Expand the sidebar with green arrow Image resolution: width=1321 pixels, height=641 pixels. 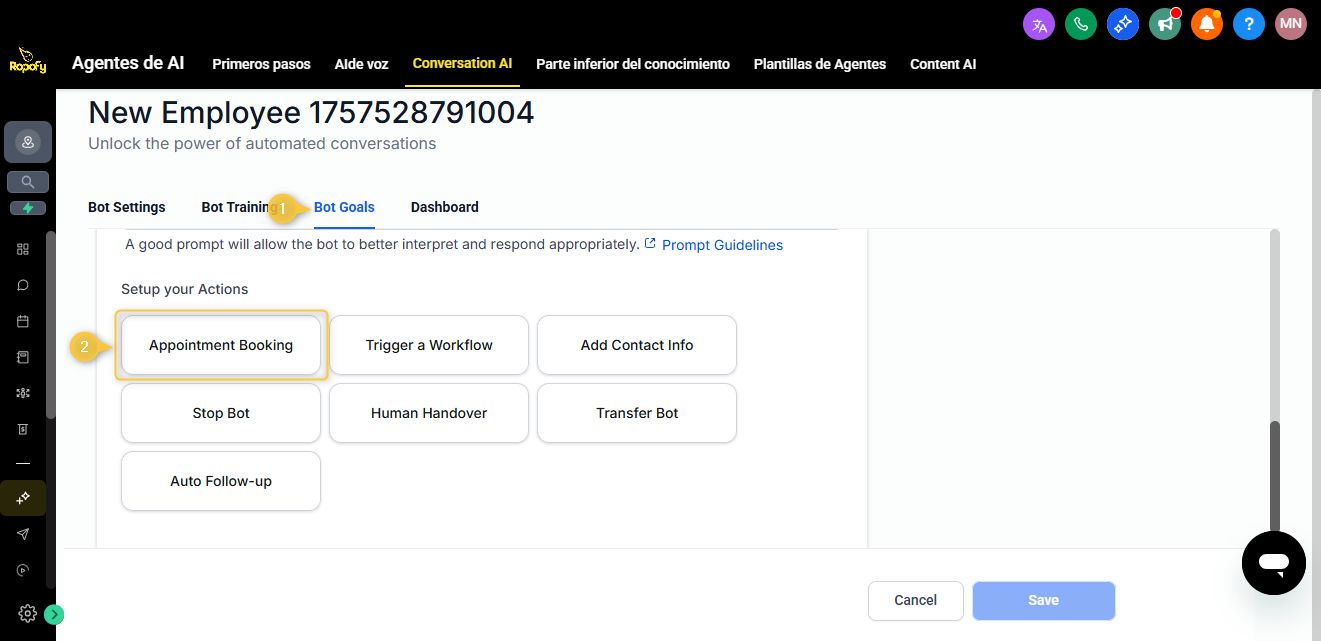pyautogui.click(x=54, y=614)
